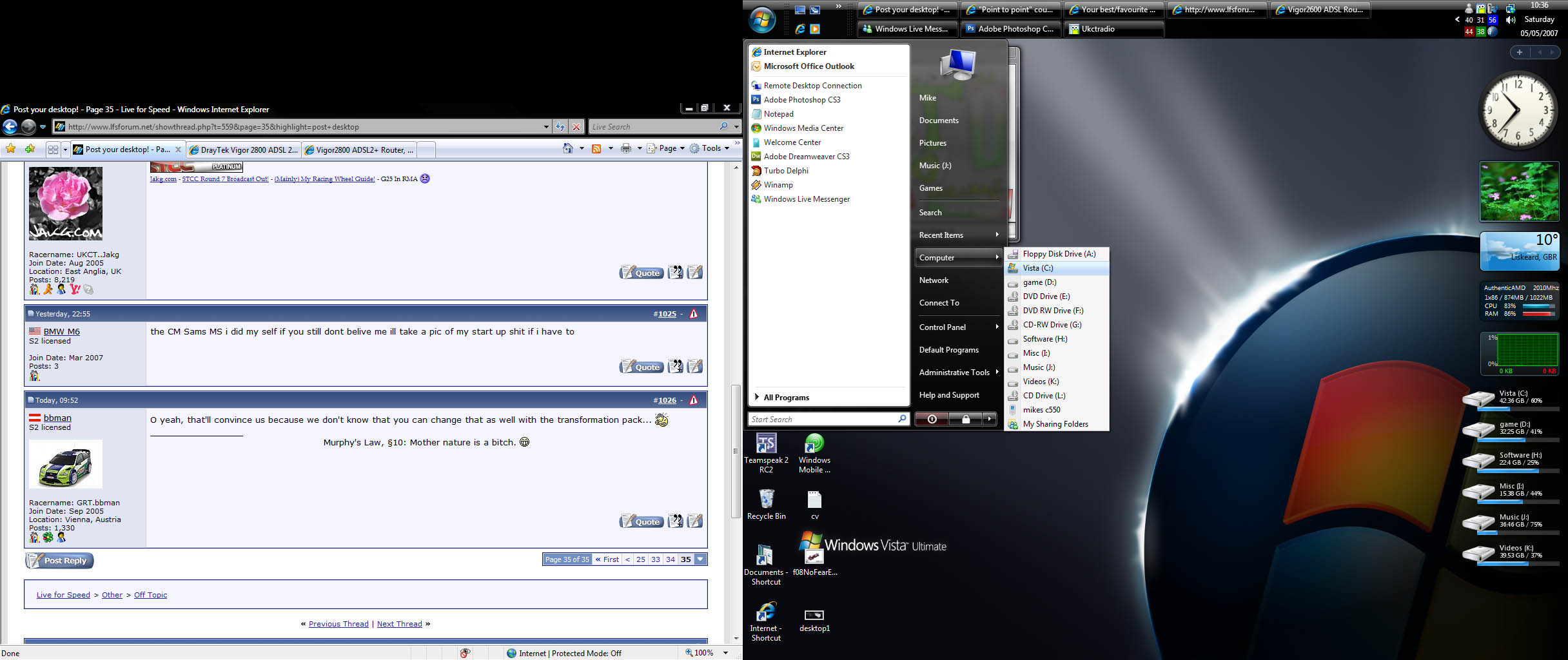Switch to Ukctradio taskbar button
Image resolution: width=1568 pixels, height=660 pixels.
(x=1115, y=29)
